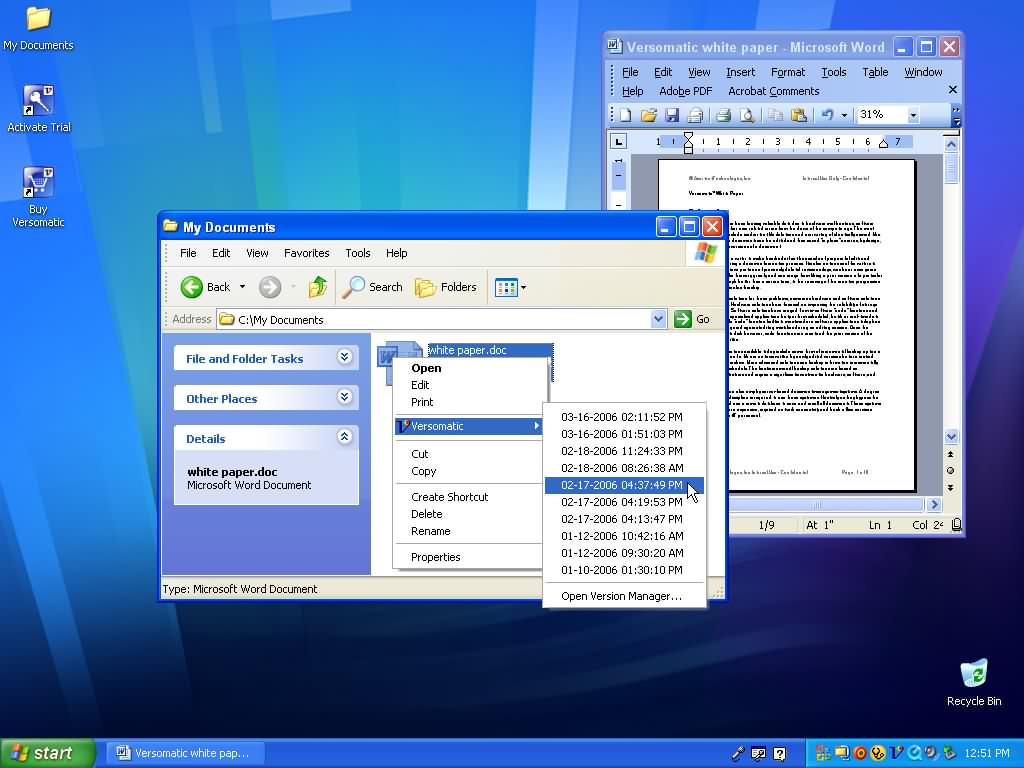Click Word horizontal scrollbar right arrow
Screen dimensions: 1024x768
pos(934,504)
